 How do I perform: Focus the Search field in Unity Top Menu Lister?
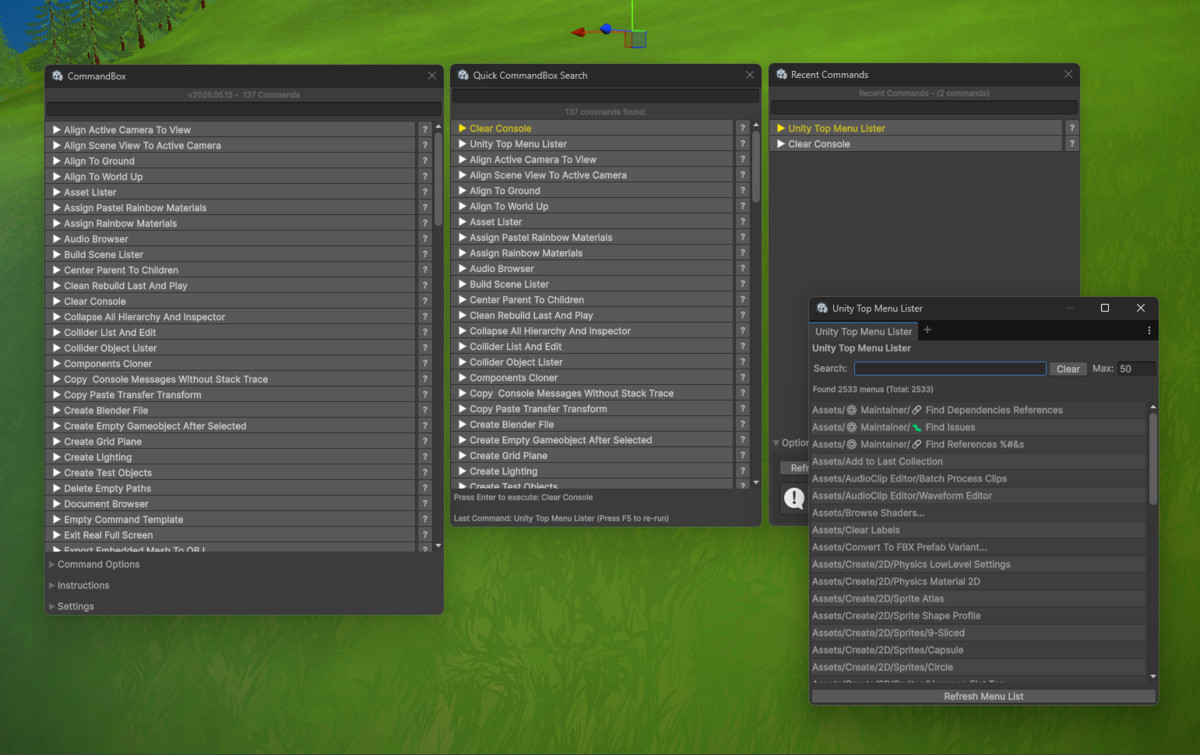tap(950, 369)
